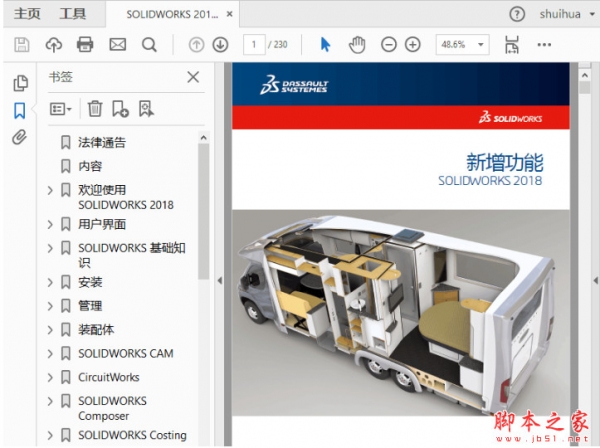The width and height of the screenshot is (600, 448).
Task: Click the motorhome cutaway image
Action: 401,313
